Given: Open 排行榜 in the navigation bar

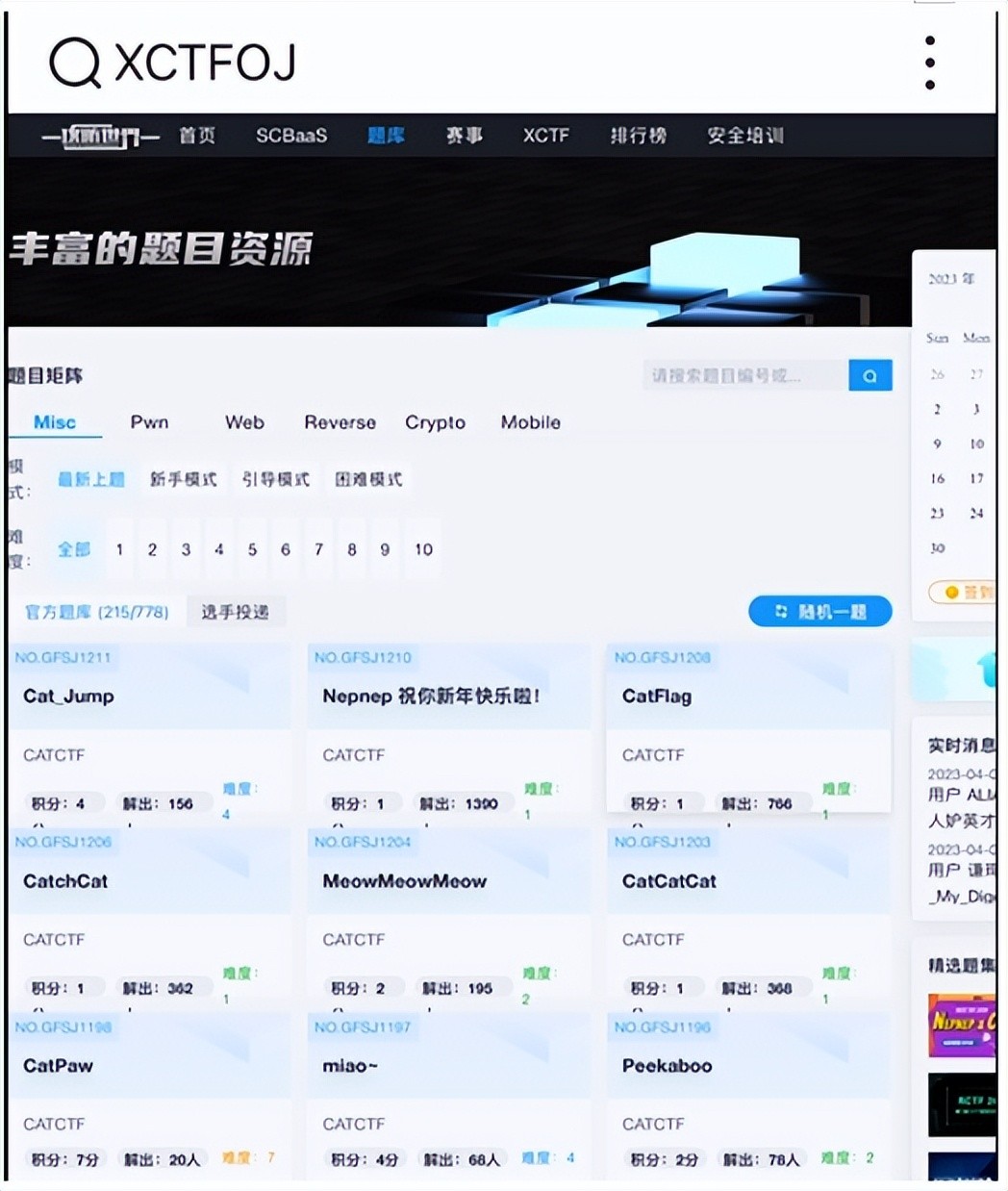Looking at the screenshot, I should tap(638, 136).
